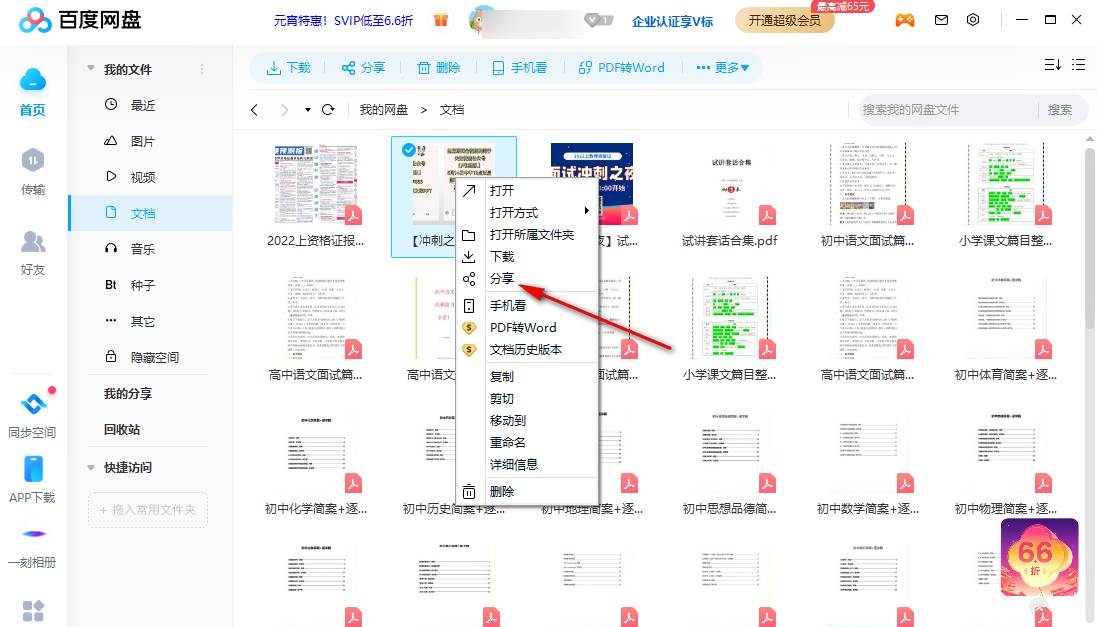Image resolution: width=1097 pixels, height=627 pixels.
Task: Collapse the 我的文件 tree section
Action: [90, 69]
